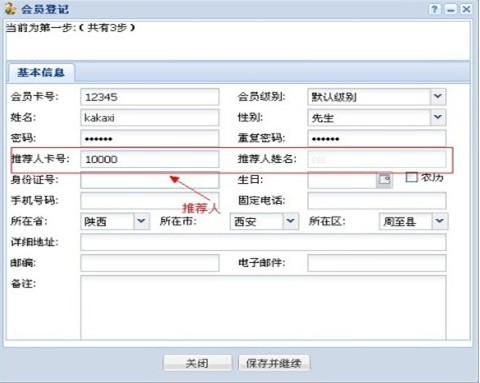Click the 陕西 province value
480x383 pixels.
[x=95, y=222]
